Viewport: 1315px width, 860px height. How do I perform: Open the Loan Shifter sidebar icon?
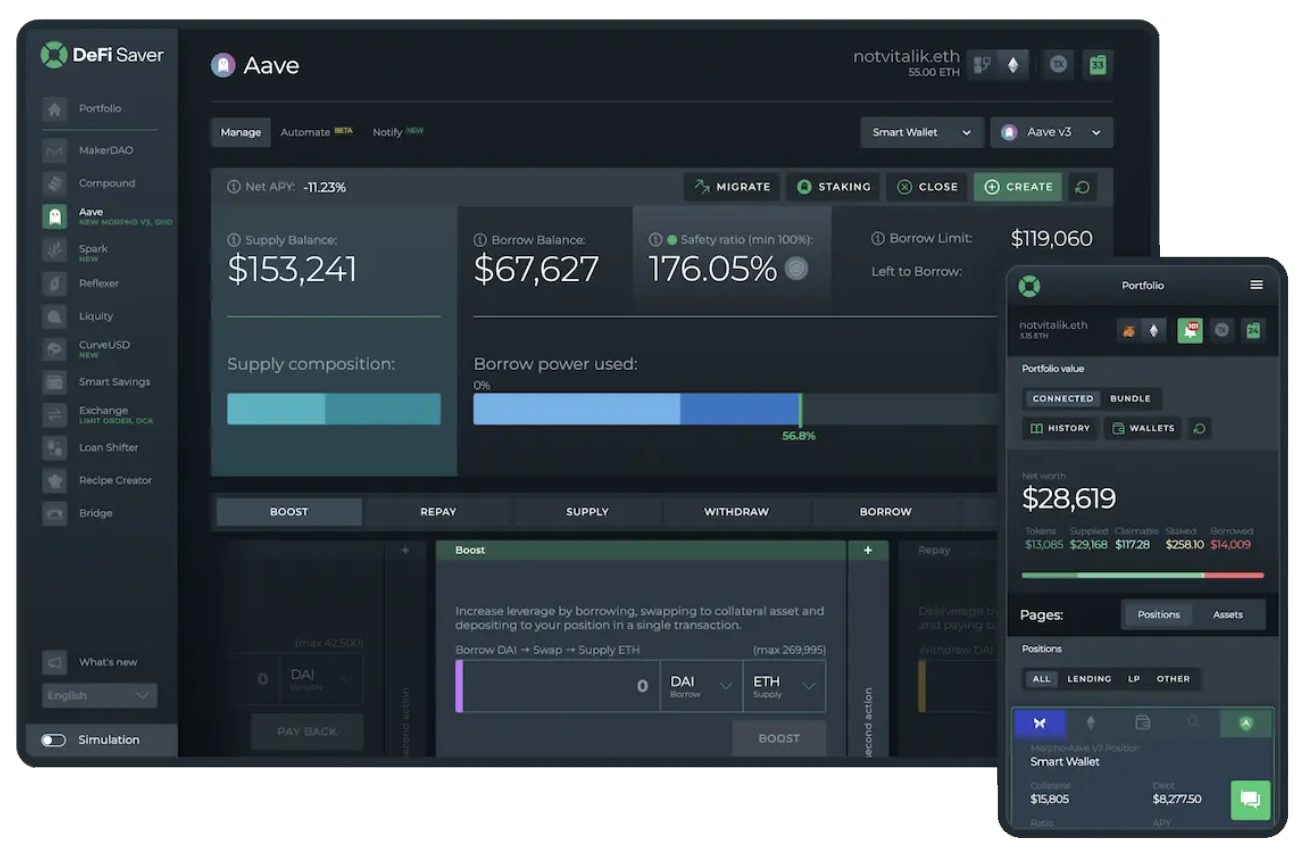[55, 448]
